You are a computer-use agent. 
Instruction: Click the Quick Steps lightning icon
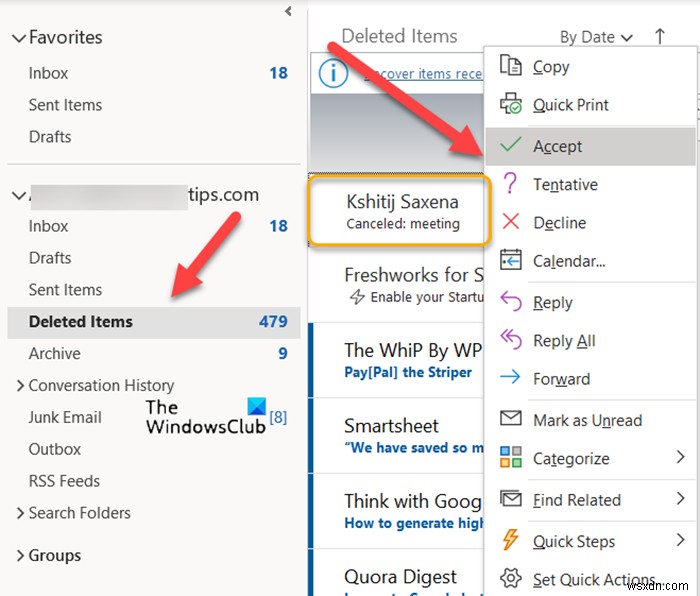point(510,540)
